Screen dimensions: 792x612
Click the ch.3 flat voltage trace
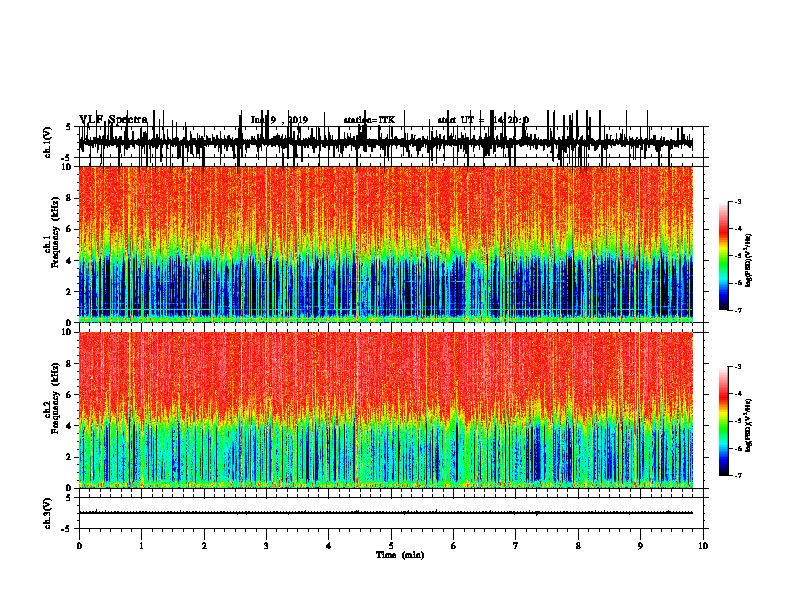click(386, 513)
